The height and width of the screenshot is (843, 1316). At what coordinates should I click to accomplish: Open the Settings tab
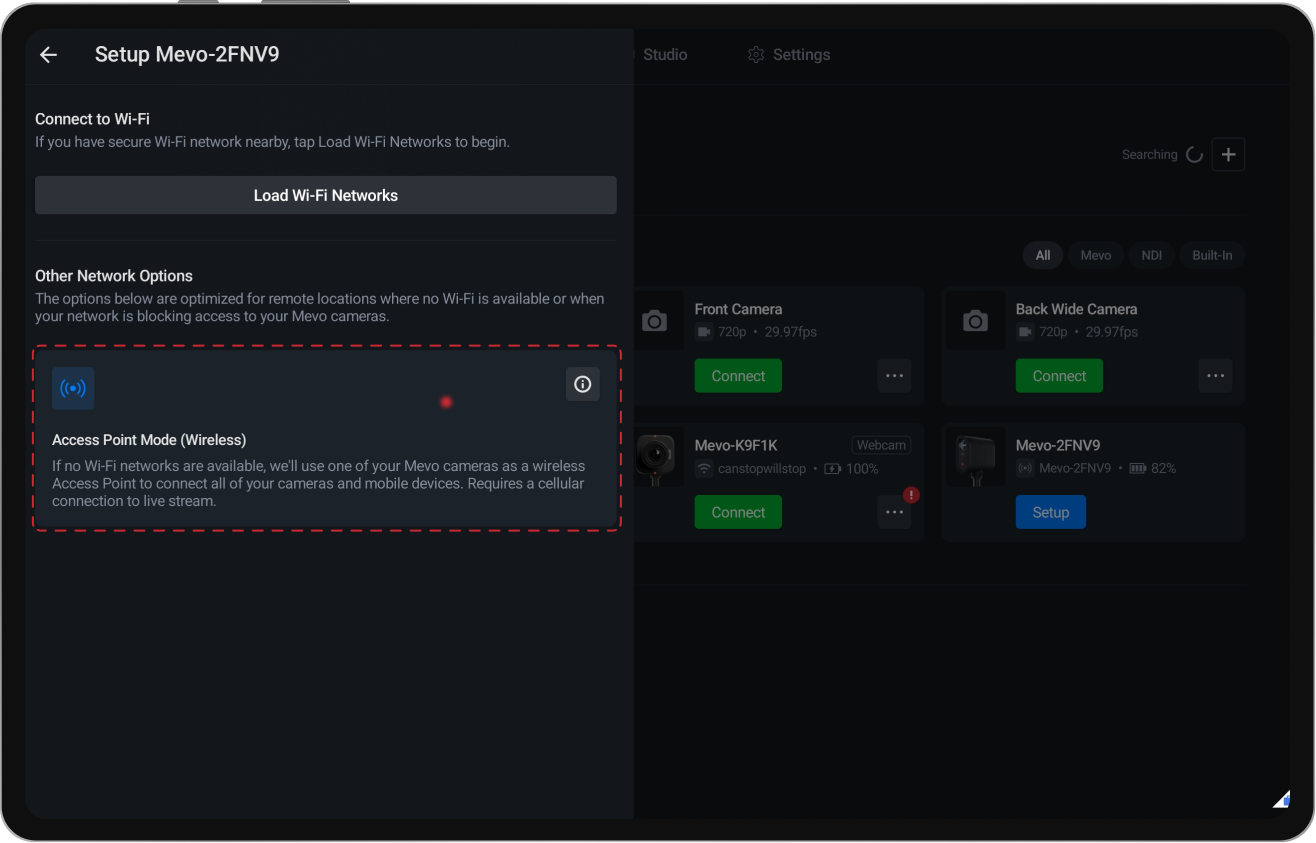tap(789, 55)
